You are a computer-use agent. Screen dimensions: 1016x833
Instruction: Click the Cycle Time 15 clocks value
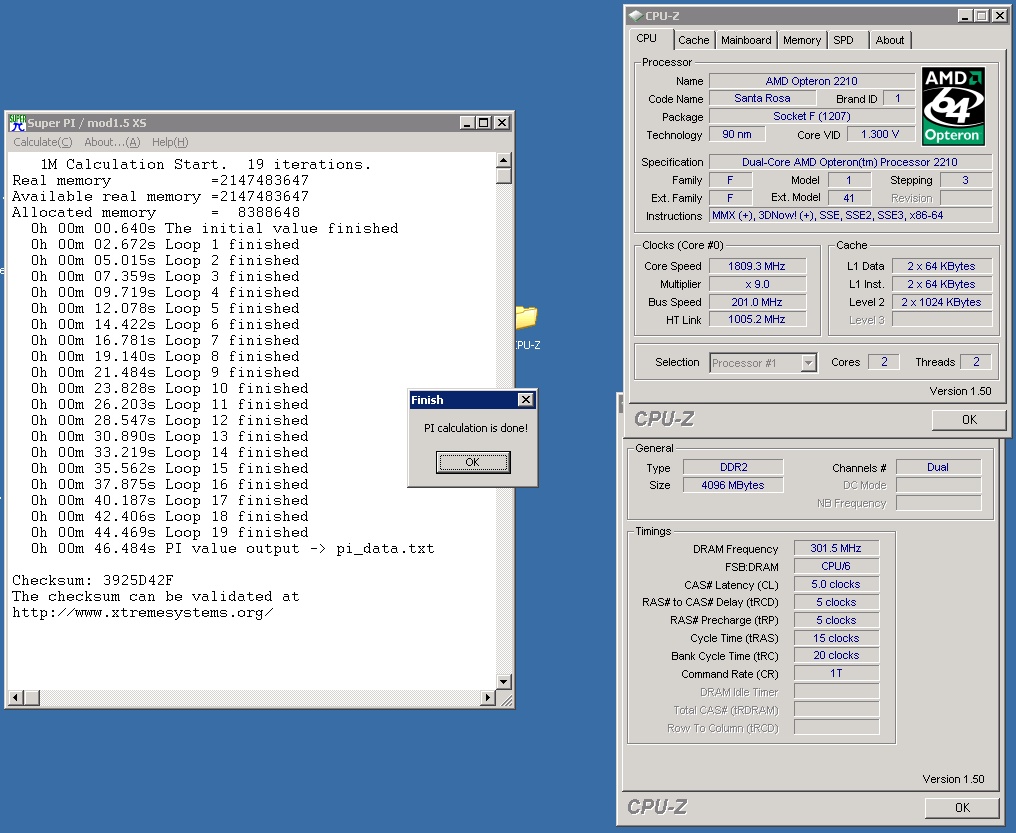point(836,638)
